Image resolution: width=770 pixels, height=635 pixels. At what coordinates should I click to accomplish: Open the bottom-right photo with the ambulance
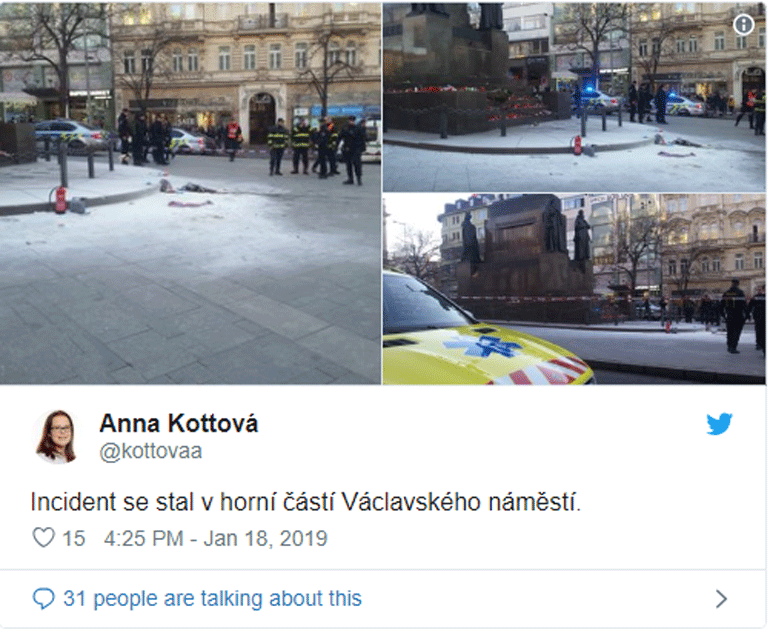[574, 289]
